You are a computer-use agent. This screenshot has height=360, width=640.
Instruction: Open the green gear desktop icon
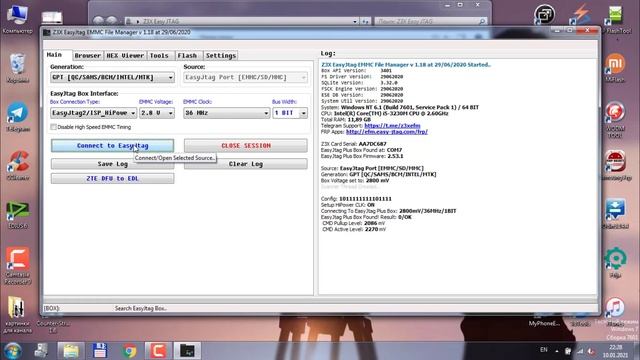click(616, 262)
